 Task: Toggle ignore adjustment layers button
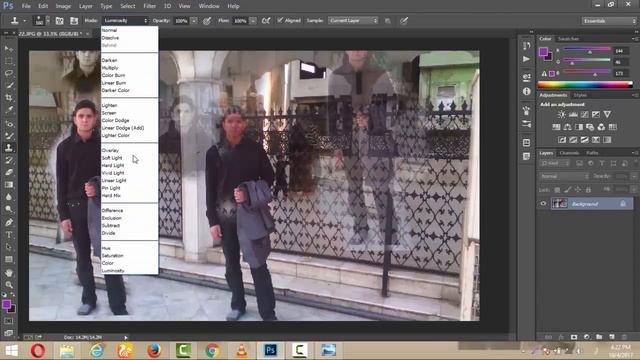pos(388,20)
